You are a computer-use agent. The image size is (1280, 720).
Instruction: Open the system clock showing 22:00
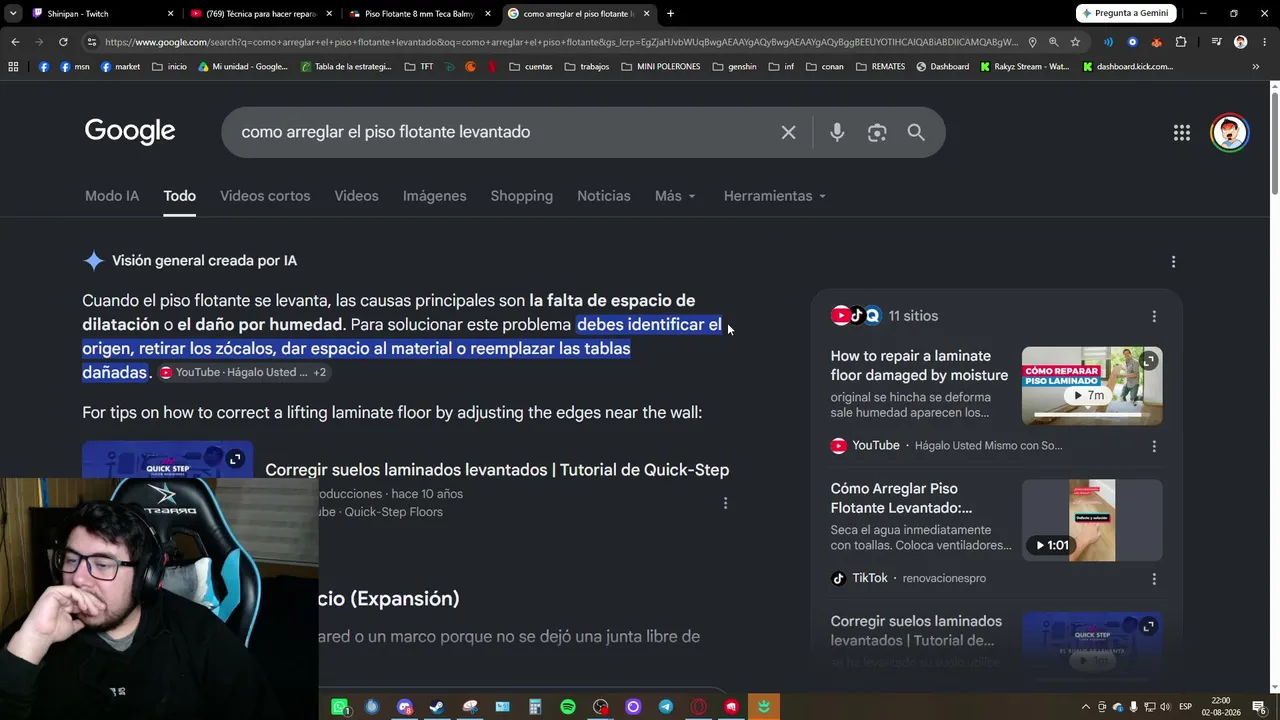click(x=1220, y=707)
